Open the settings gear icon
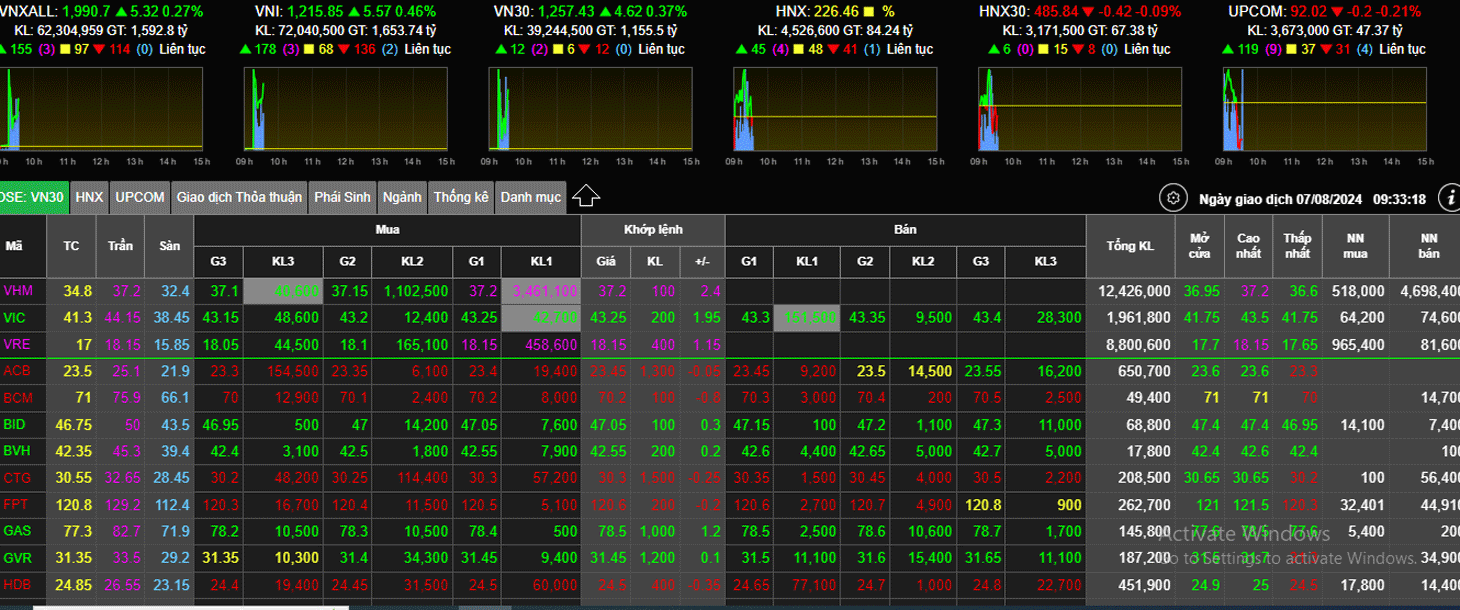1460x610 pixels. pos(1173,198)
